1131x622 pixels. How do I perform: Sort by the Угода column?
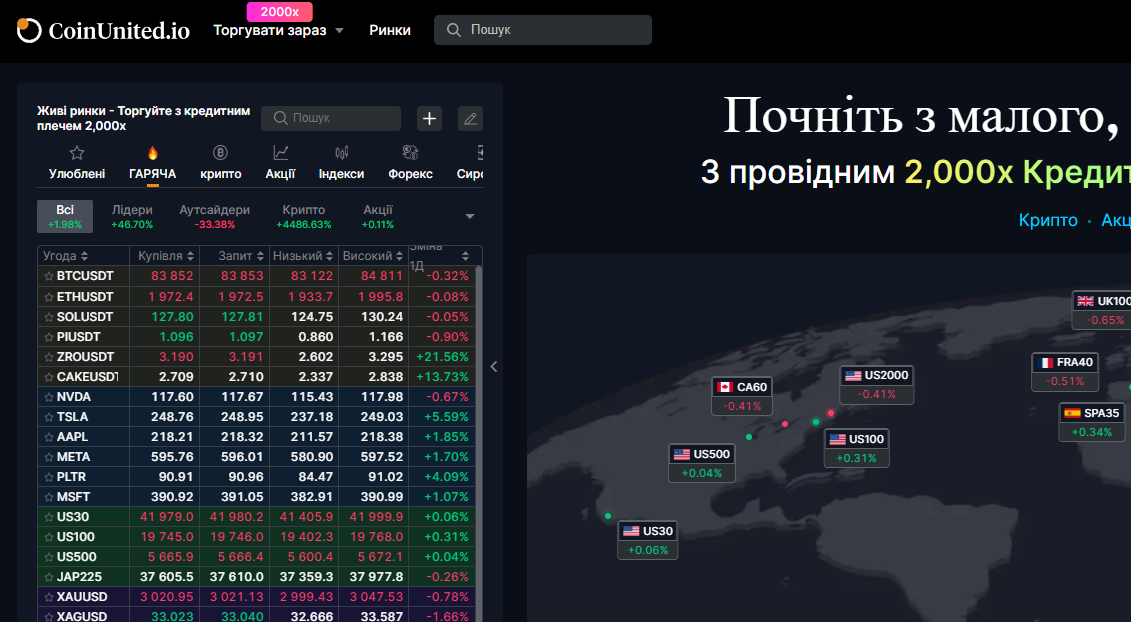click(x=66, y=255)
